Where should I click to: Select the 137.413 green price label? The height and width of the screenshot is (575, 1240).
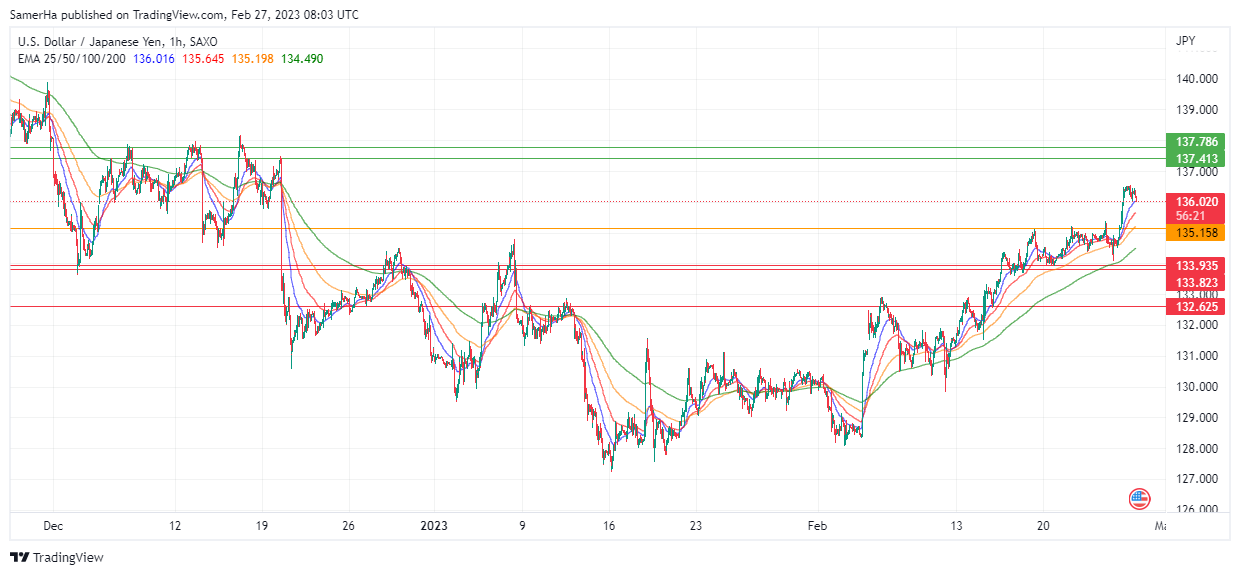point(1196,159)
